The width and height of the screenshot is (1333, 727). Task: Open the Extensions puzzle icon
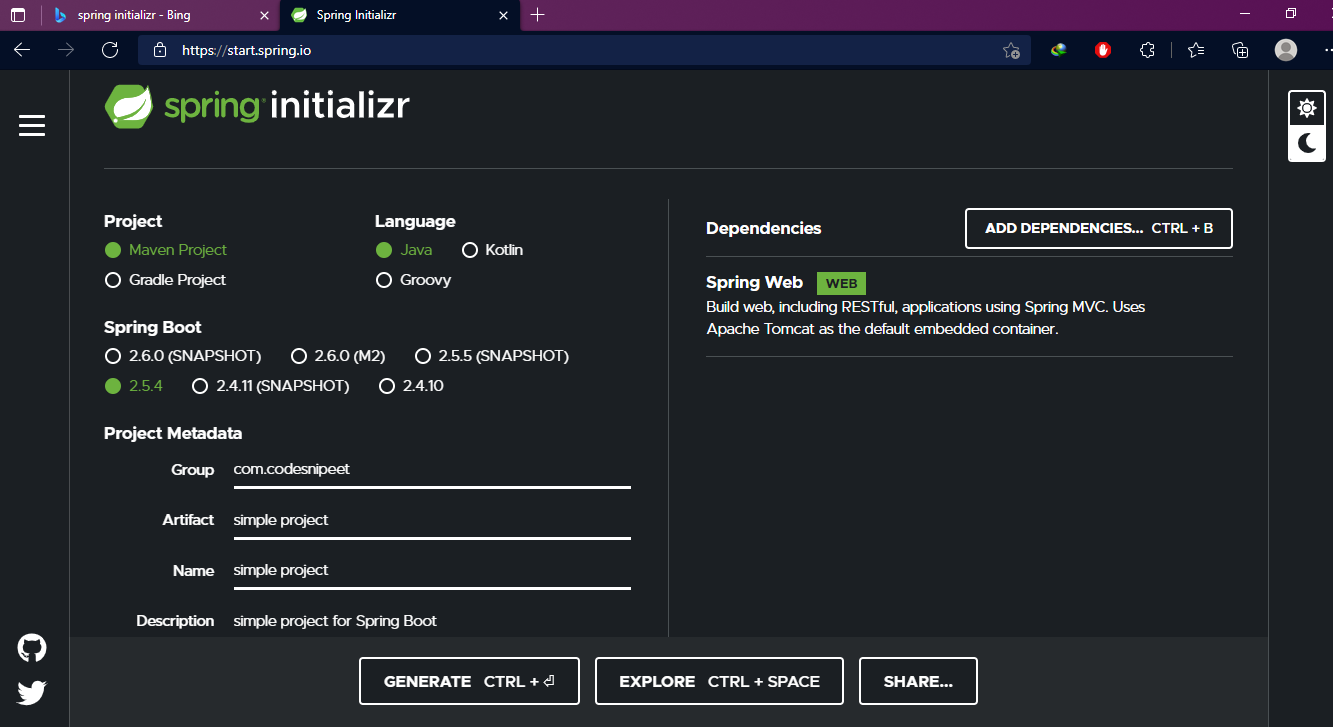(1147, 50)
